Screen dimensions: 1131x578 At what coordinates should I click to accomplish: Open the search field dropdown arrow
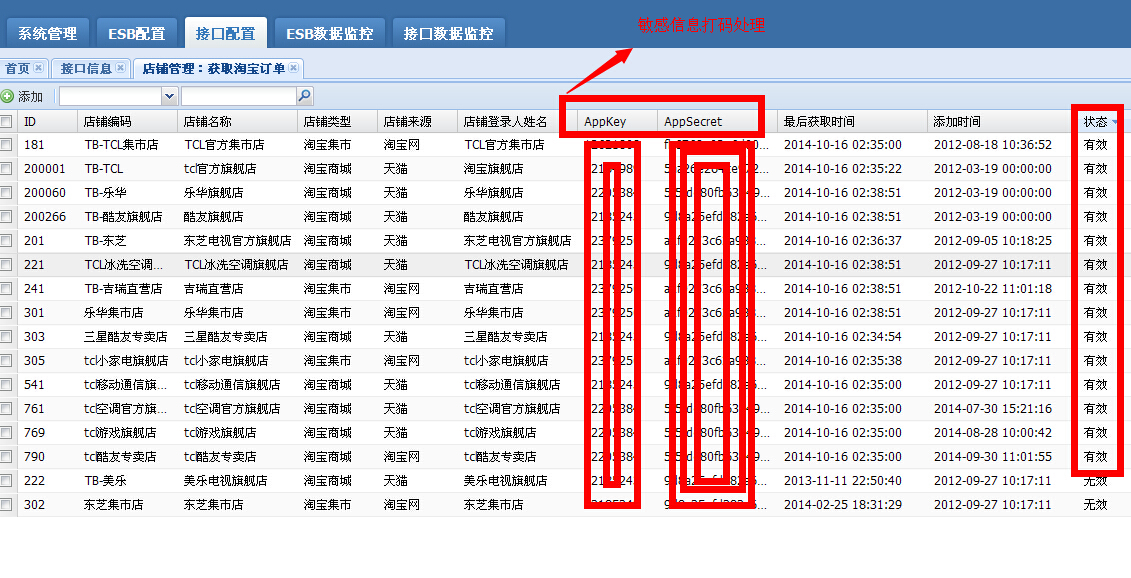click(170, 95)
